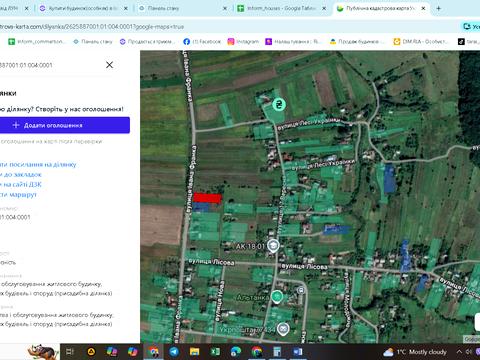Open Excel from the taskbar

215,352
